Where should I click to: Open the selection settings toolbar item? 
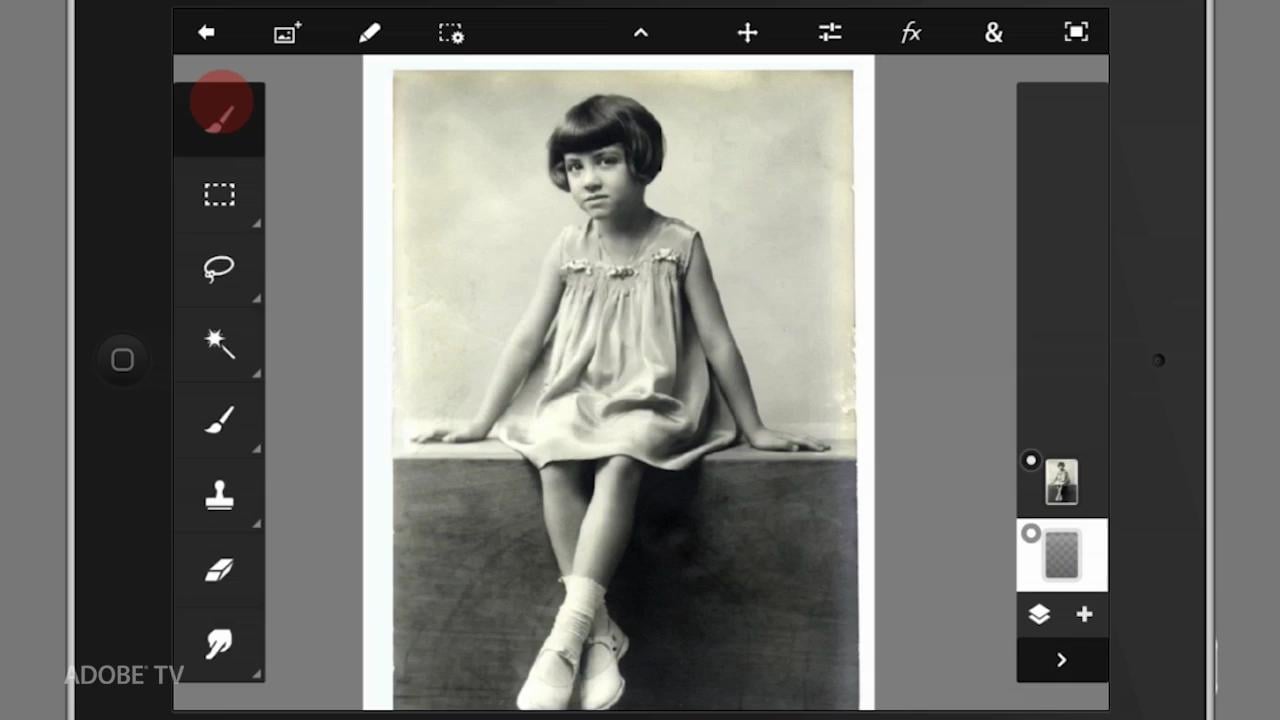[x=450, y=33]
